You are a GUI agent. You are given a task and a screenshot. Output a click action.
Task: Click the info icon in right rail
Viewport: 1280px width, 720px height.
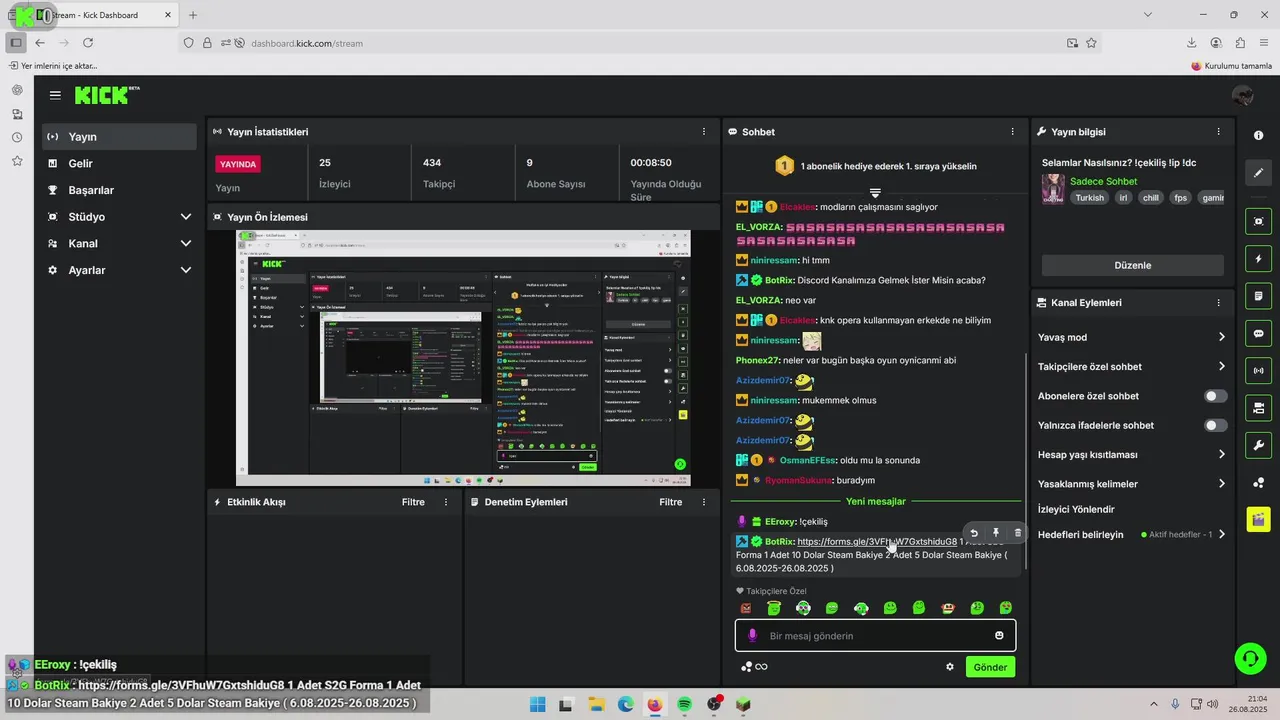[x=1258, y=135]
